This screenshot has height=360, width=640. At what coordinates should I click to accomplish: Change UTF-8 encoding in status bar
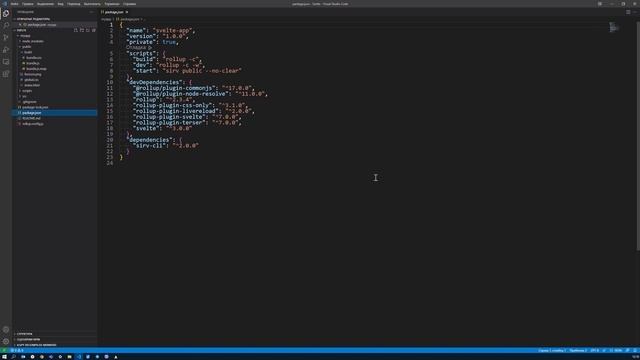point(594,350)
